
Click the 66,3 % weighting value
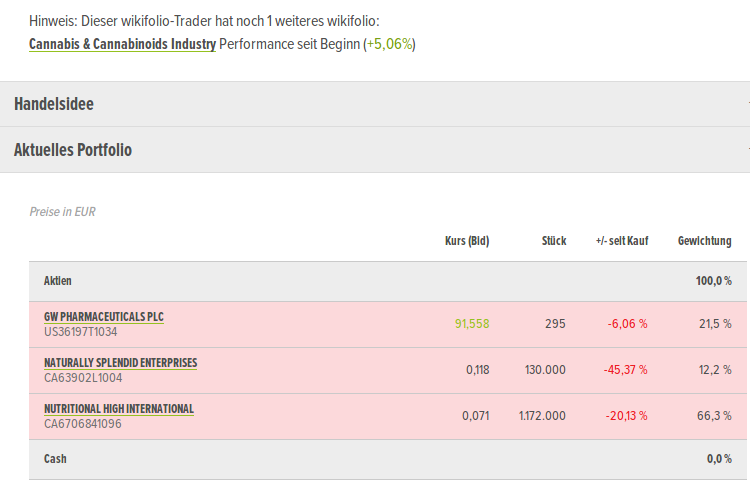714,416
